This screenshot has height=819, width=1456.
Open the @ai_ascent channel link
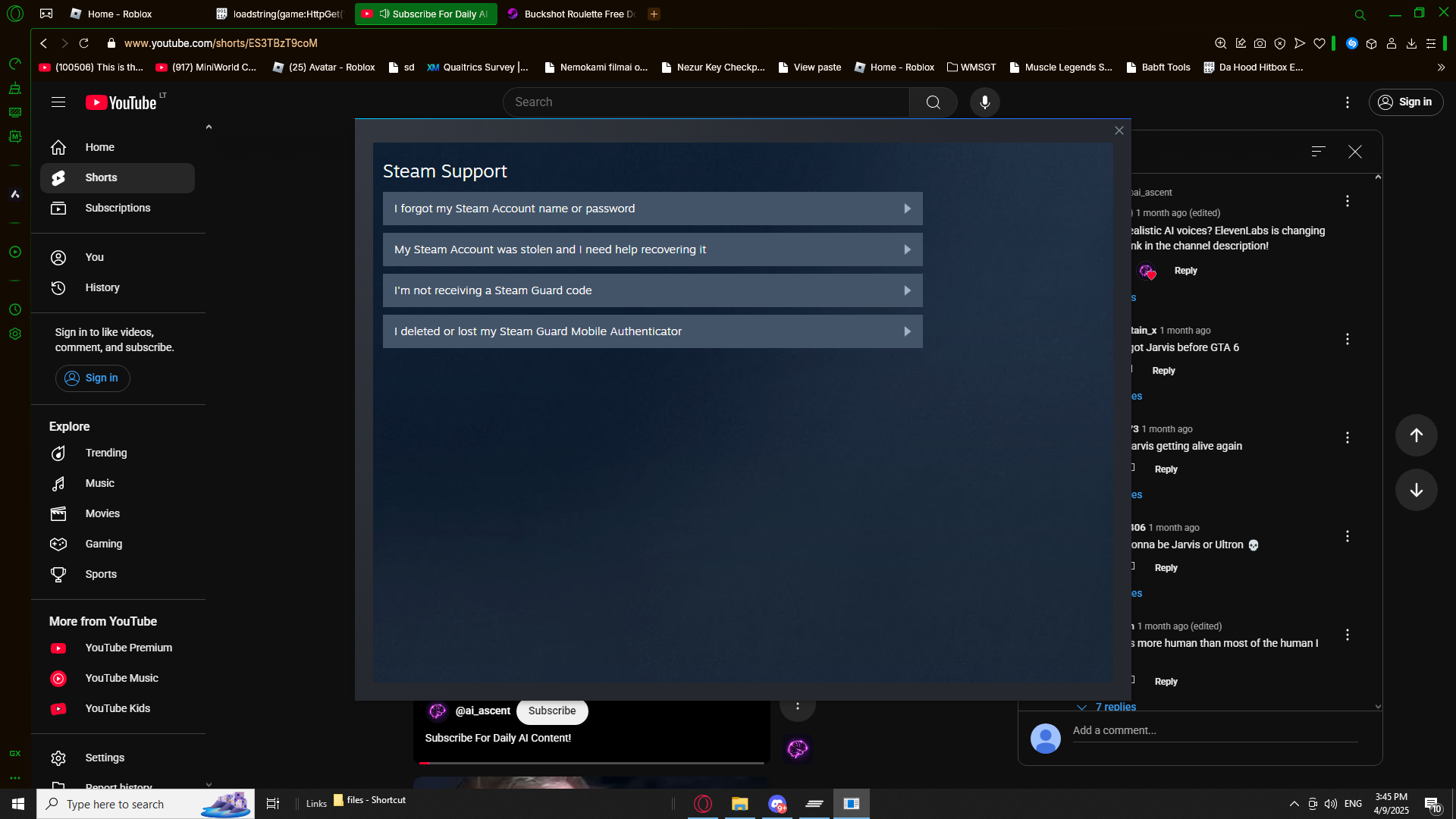point(482,711)
